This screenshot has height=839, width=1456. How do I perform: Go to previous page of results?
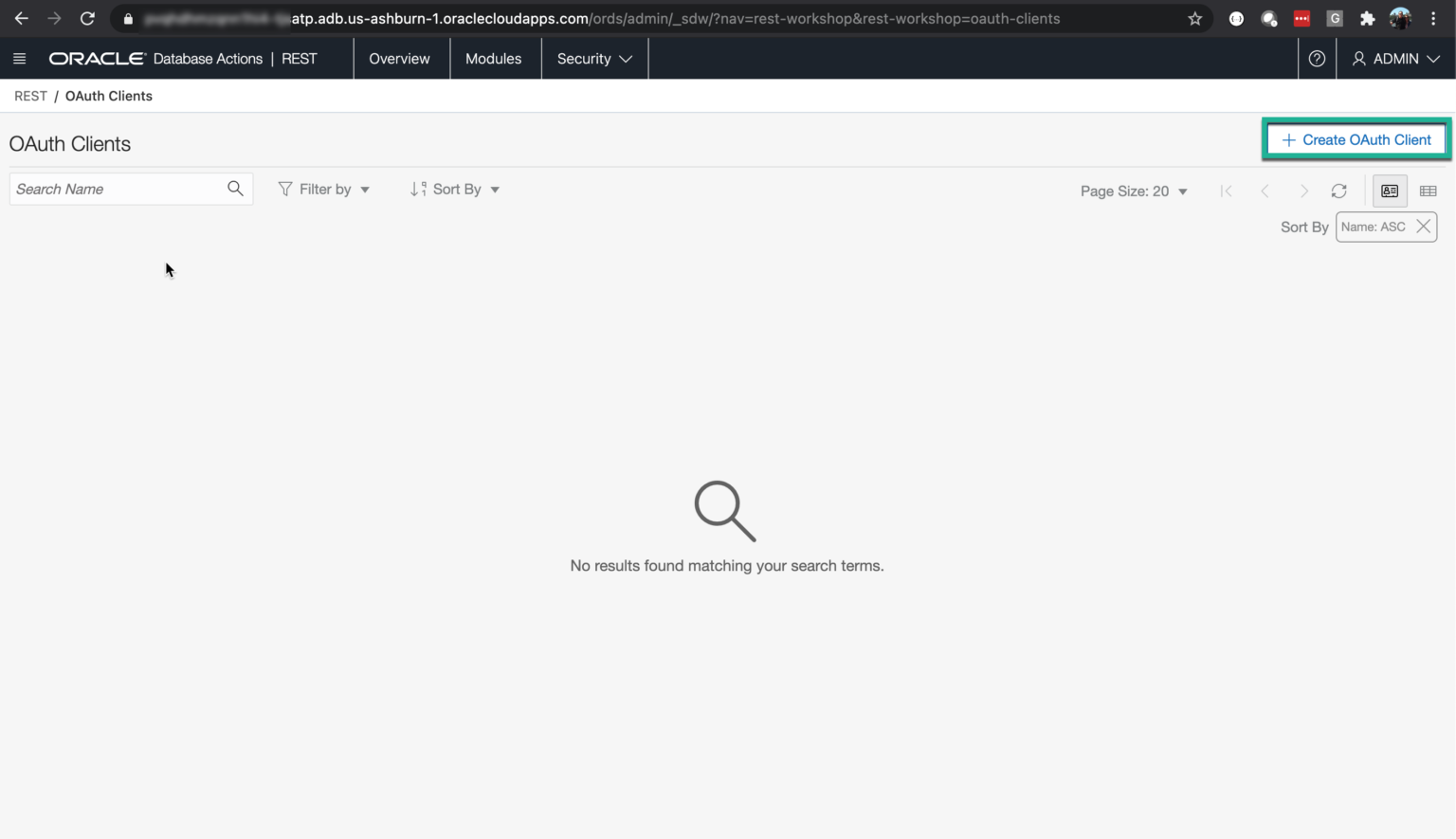click(1265, 192)
